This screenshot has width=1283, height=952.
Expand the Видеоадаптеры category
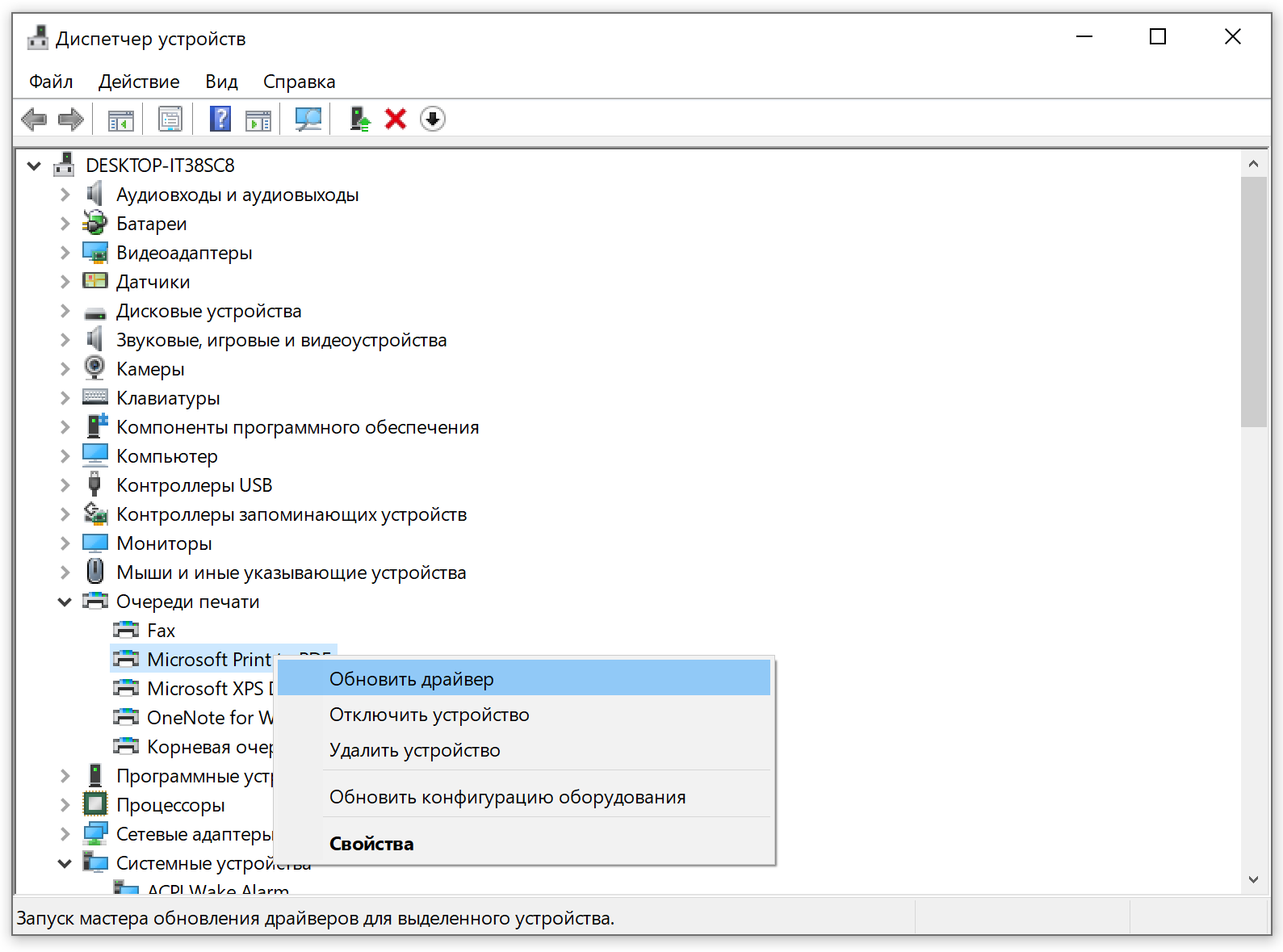65,253
